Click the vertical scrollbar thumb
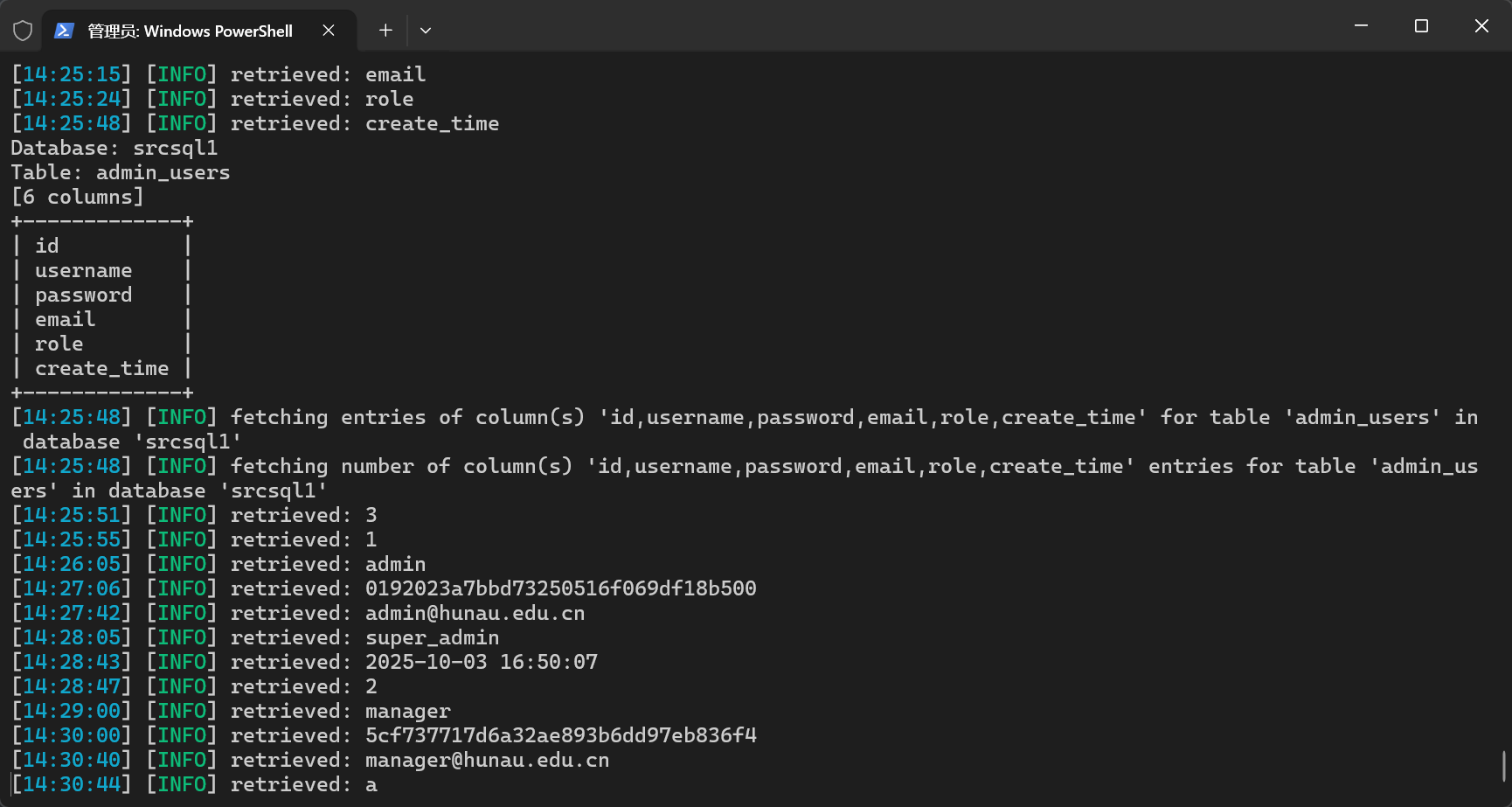 click(x=1504, y=766)
